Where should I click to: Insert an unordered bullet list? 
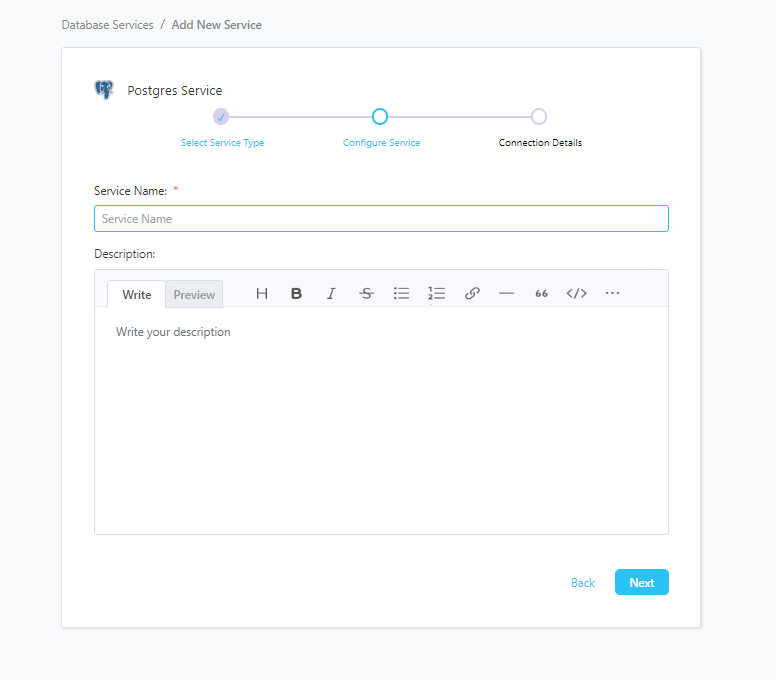point(401,293)
